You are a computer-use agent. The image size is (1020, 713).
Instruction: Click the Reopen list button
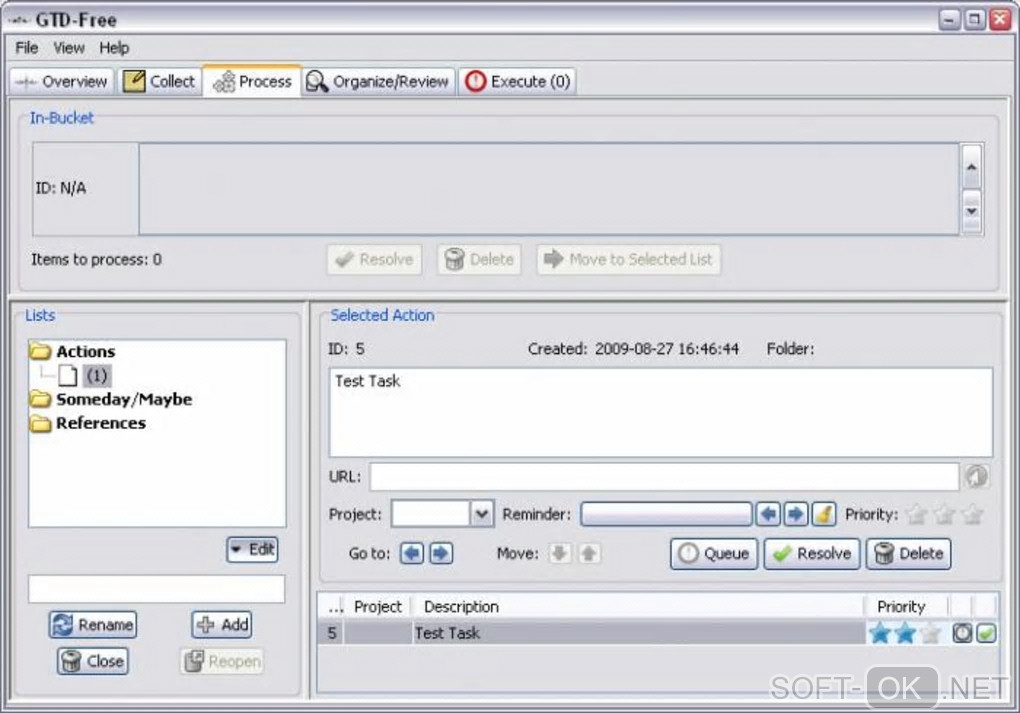[x=222, y=661]
